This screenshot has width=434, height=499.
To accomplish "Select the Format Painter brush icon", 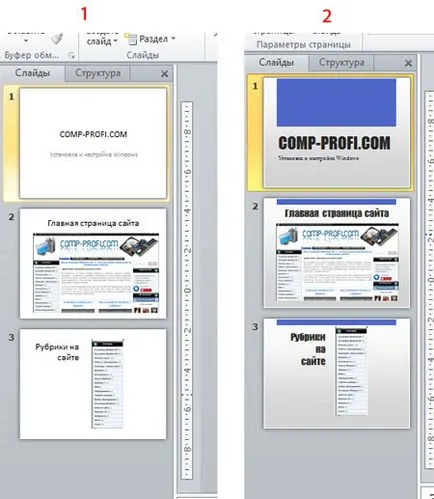I will coord(57,39).
